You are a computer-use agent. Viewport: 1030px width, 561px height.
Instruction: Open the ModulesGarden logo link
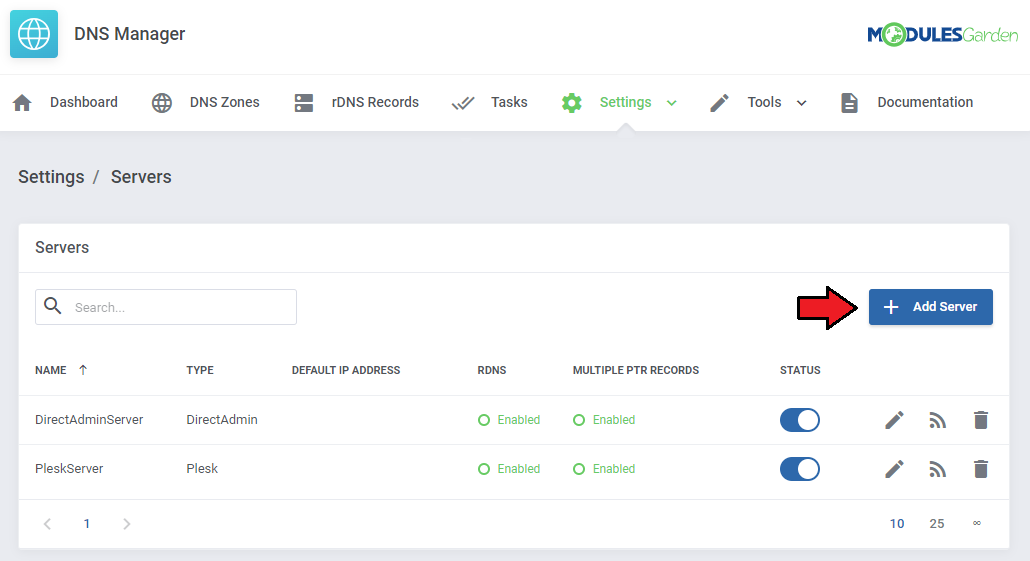943,34
